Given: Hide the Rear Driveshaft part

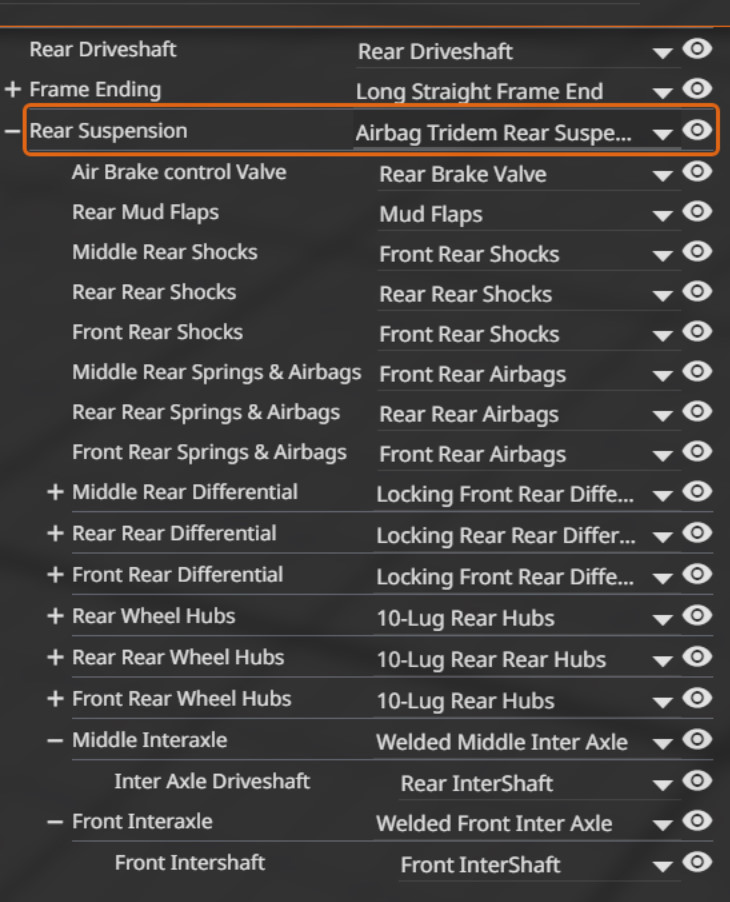Looking at the screenshot, I should coord(696,49).
